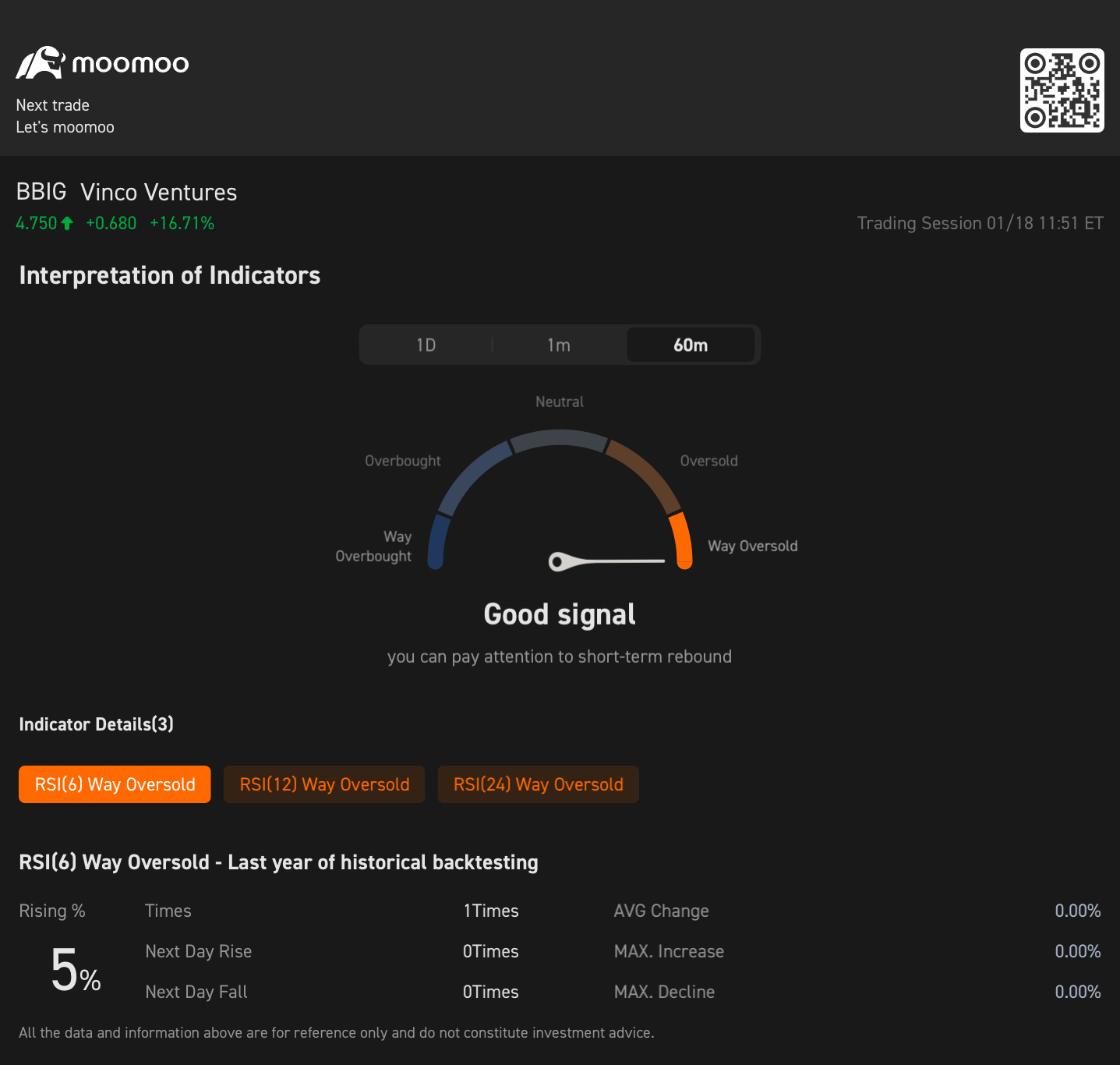Click the +16.71% percent change
The image size is (1120, 1065).
pyautogui.click(x=182, y=224)
